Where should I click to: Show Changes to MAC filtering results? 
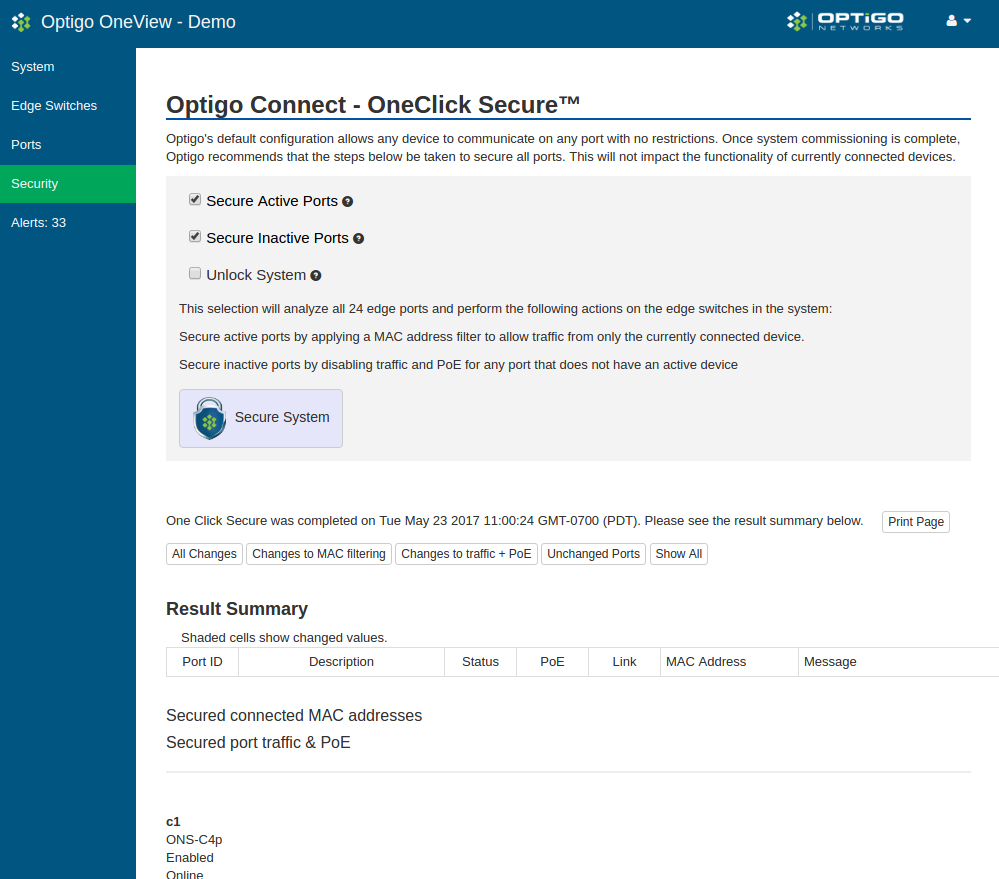point(319,554)
